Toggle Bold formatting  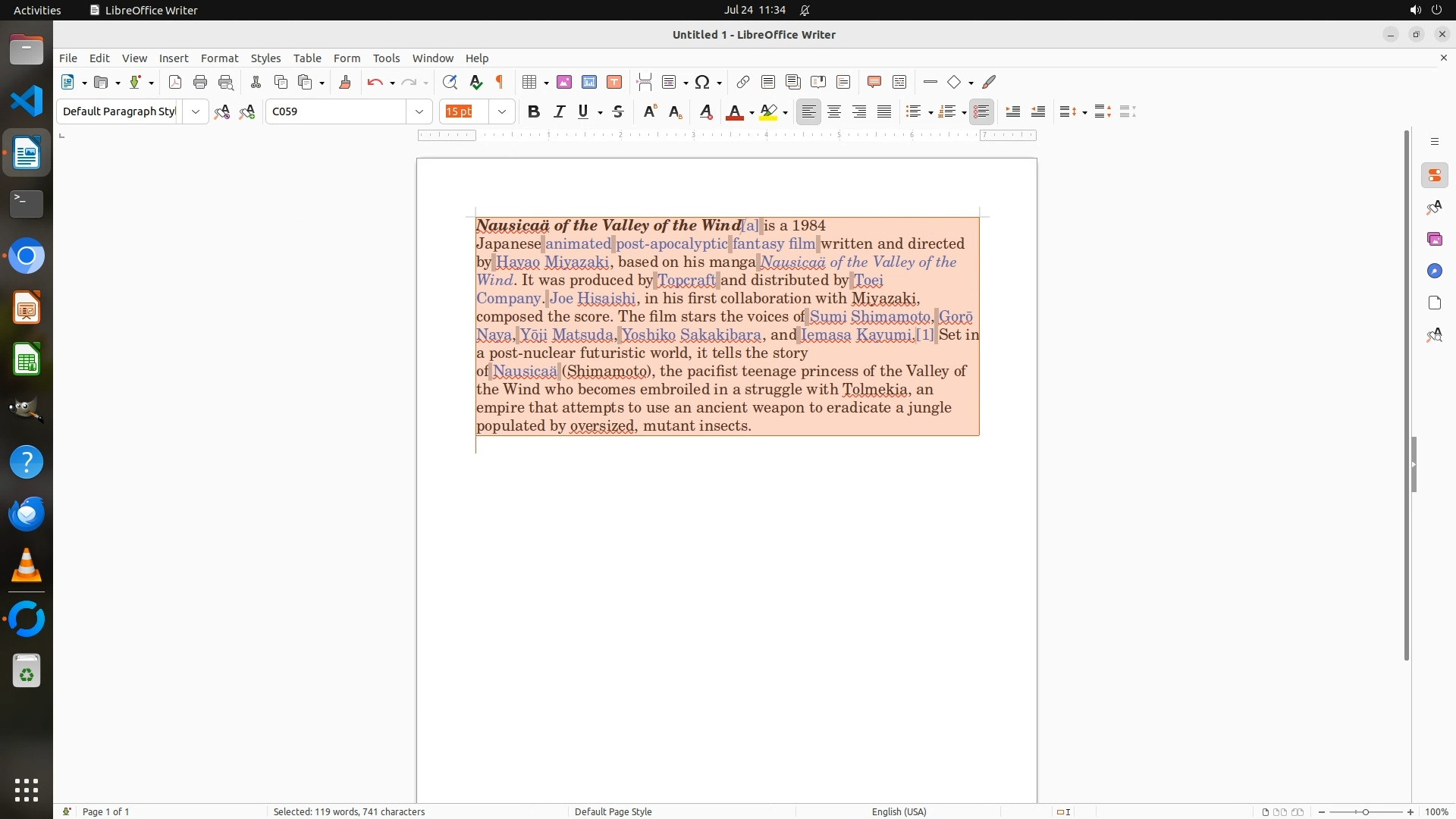tap(534, 112)
